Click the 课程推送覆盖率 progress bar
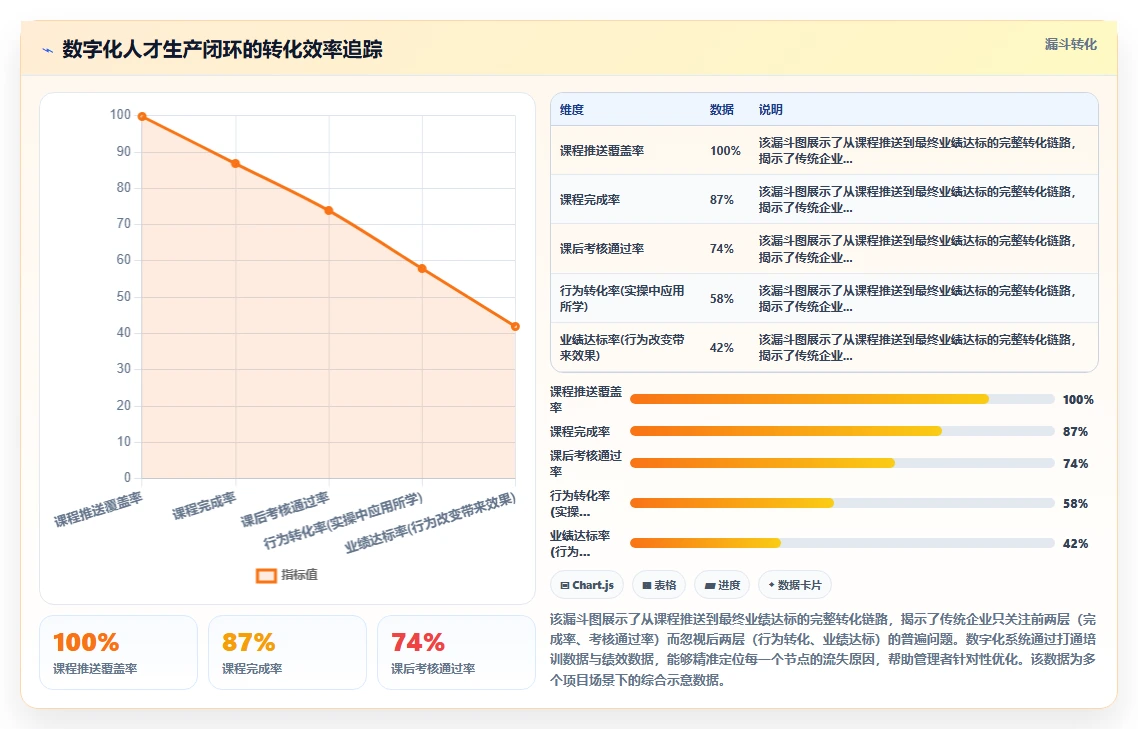This screenshot has width=1138, height=729. tap(842, 399)
